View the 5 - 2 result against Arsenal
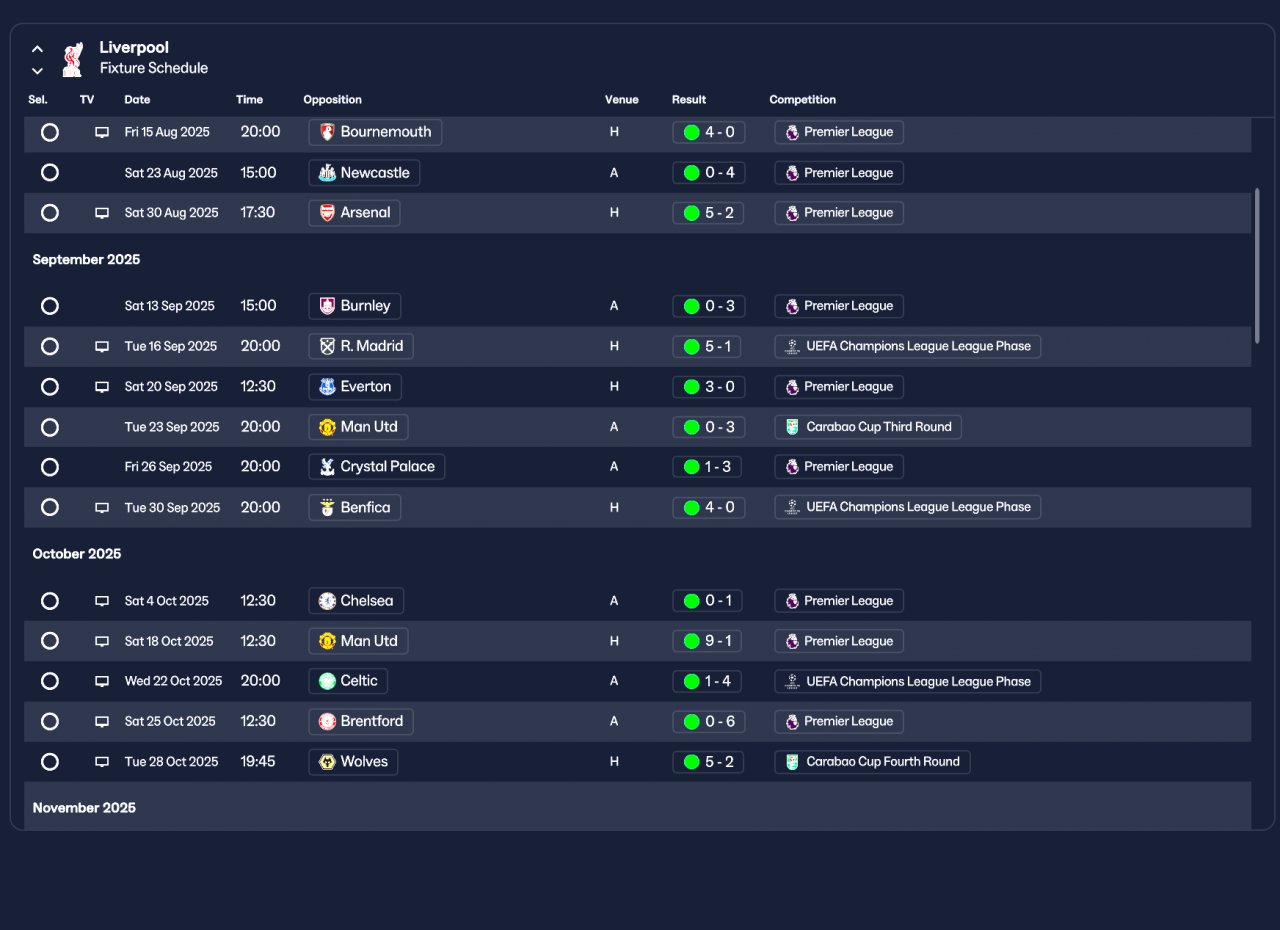Screen dimensions: 1280x930 pos(709,213)
